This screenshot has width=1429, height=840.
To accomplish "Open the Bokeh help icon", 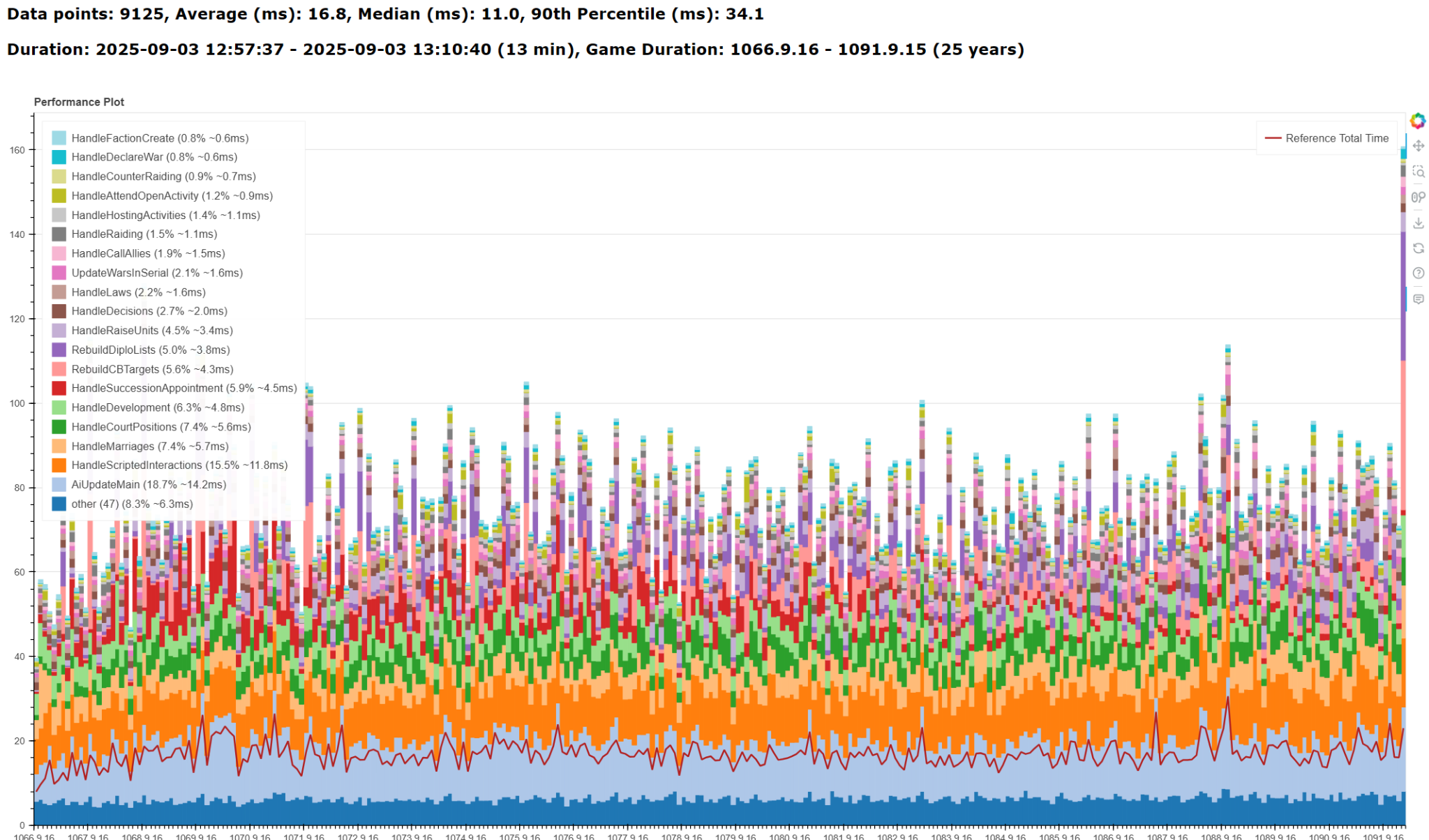I will 1418,273.
